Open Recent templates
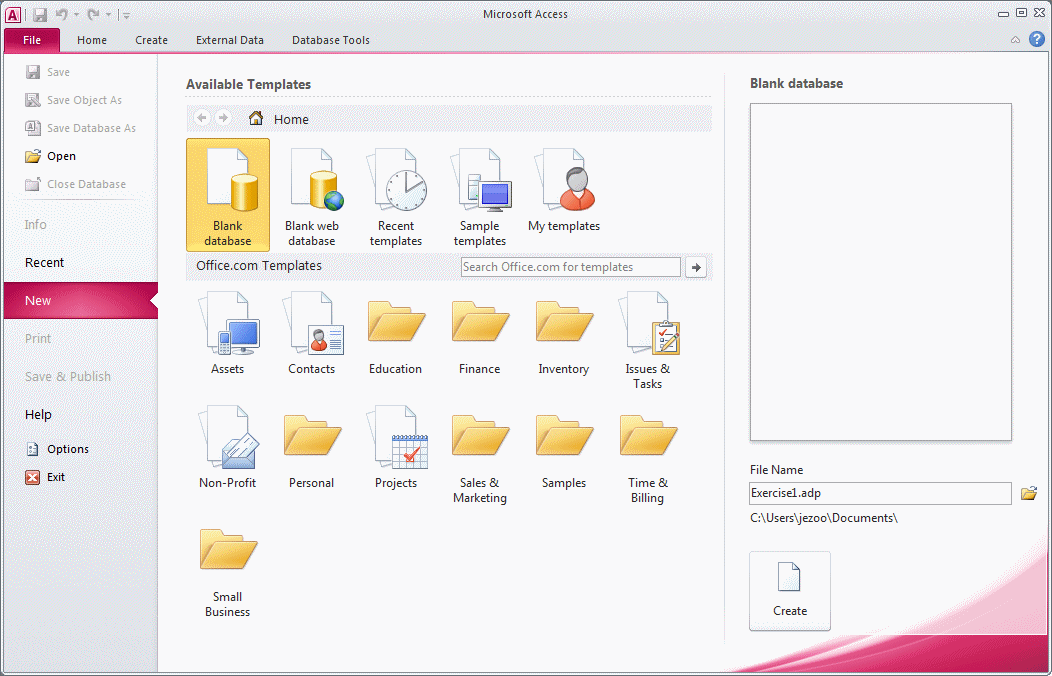 point(396,194)
